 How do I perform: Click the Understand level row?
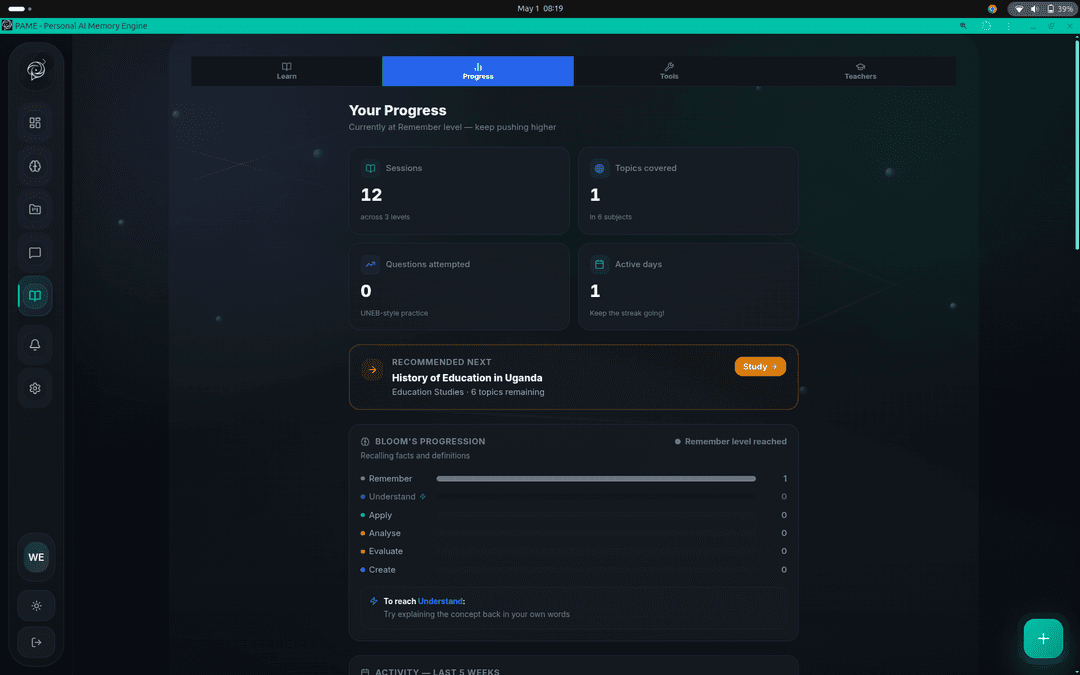coord(573,497)
